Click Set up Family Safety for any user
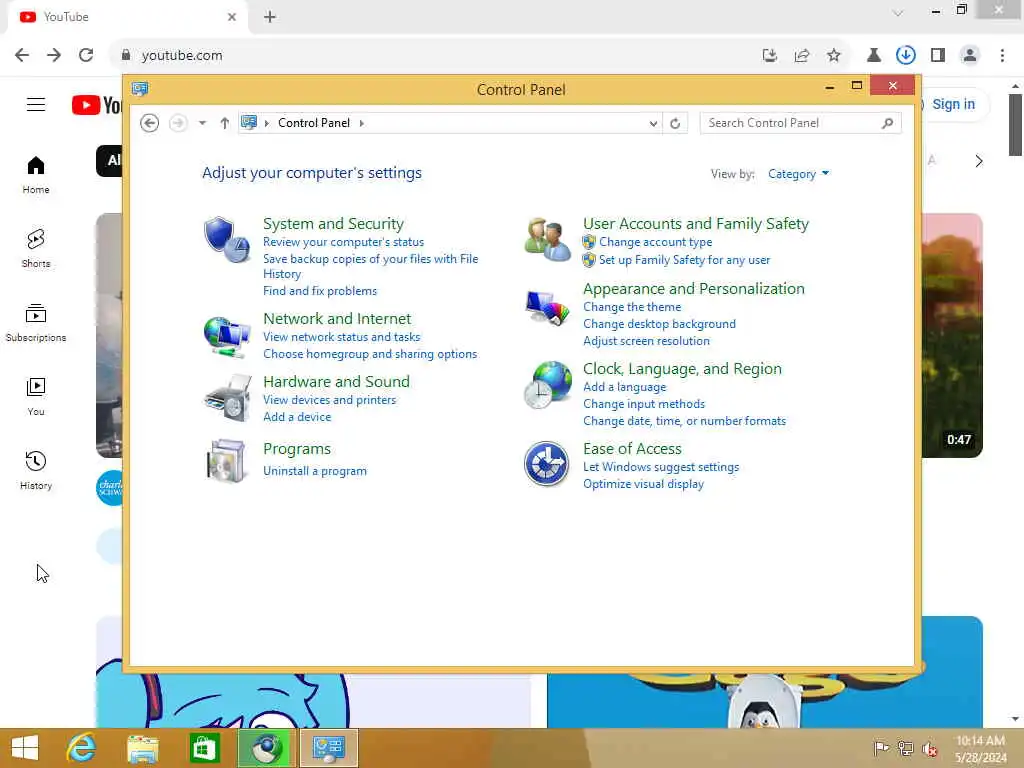1024x768 pixels. tap(684, 260)
